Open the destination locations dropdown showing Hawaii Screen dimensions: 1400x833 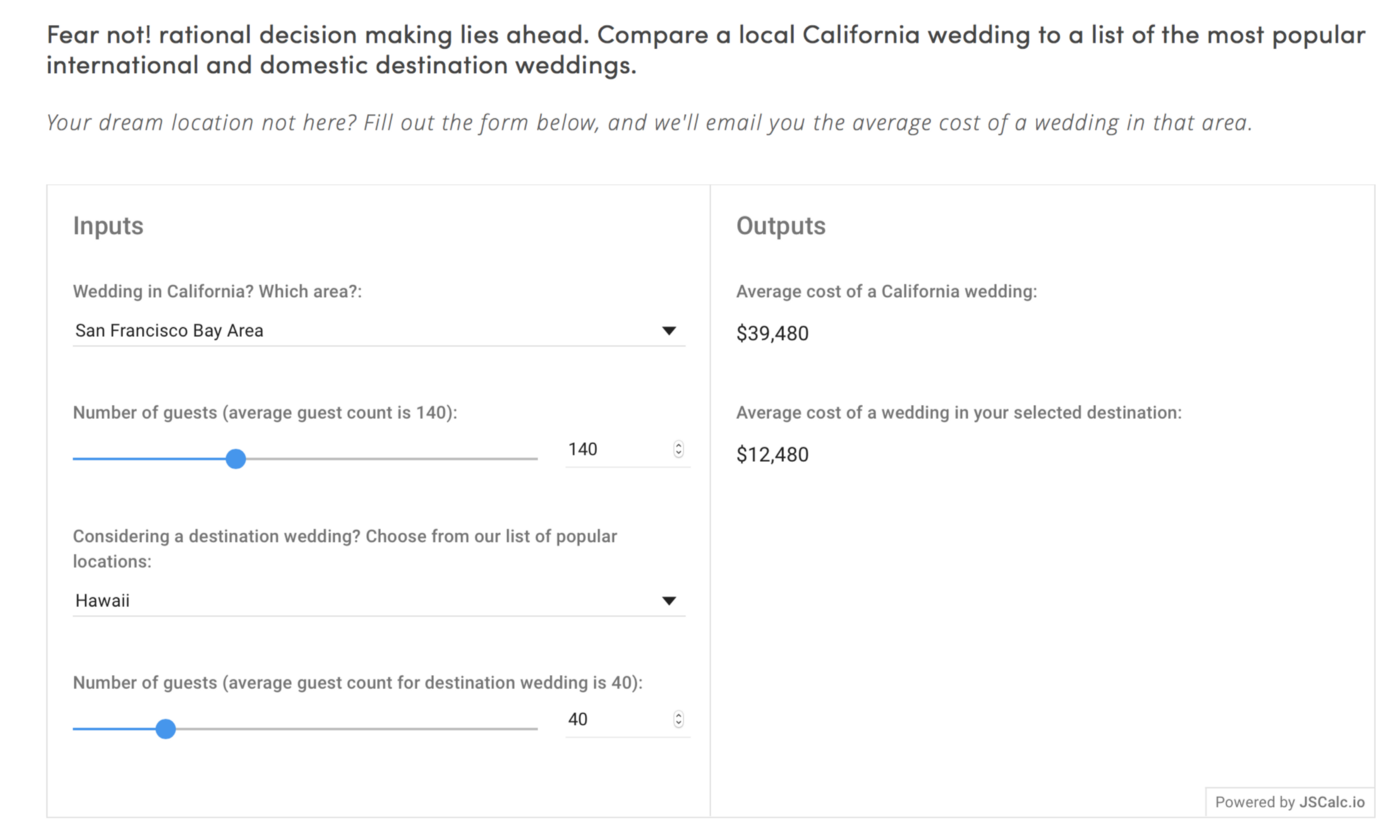[x=379, y=601]
